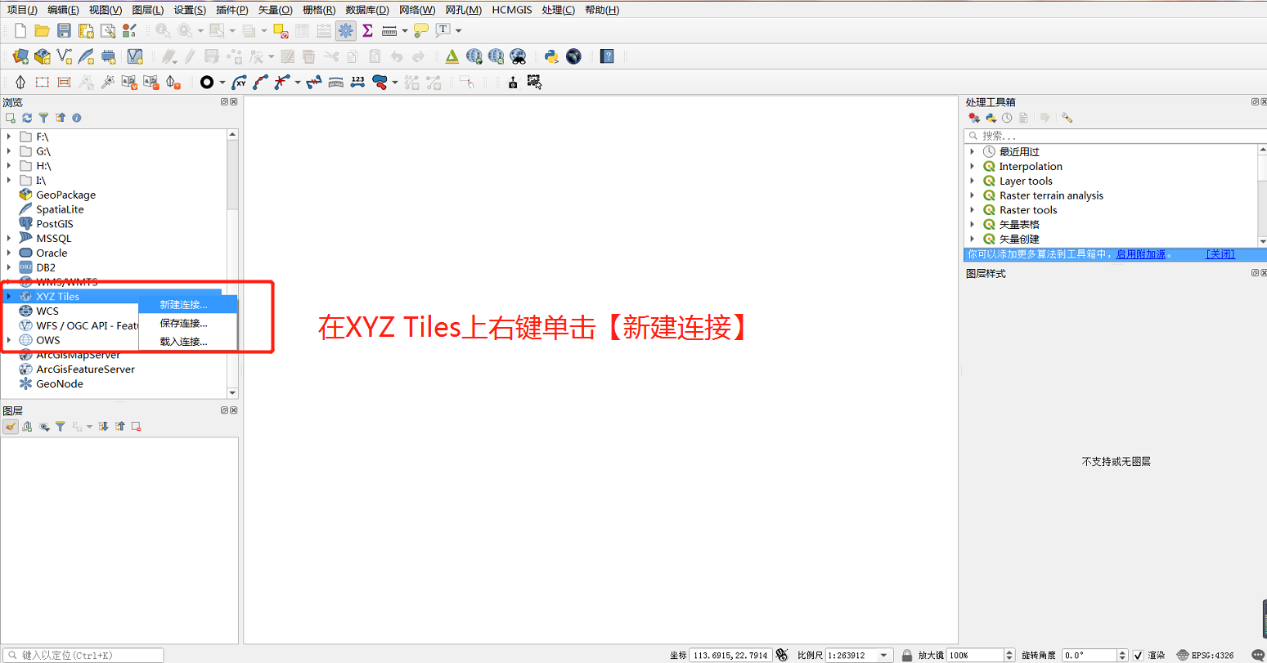1267x663 pixels.
Task: Expand the Raster terrain analysis group
Action: [972, 196]
